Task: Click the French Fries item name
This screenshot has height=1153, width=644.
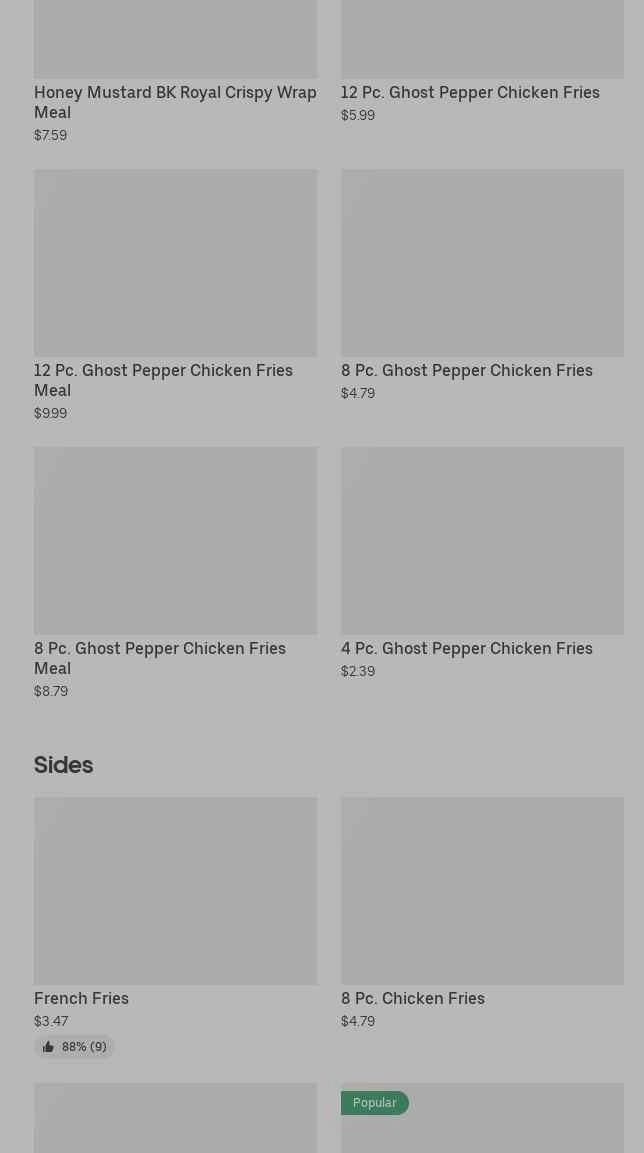Action: (x=81, y=998)
